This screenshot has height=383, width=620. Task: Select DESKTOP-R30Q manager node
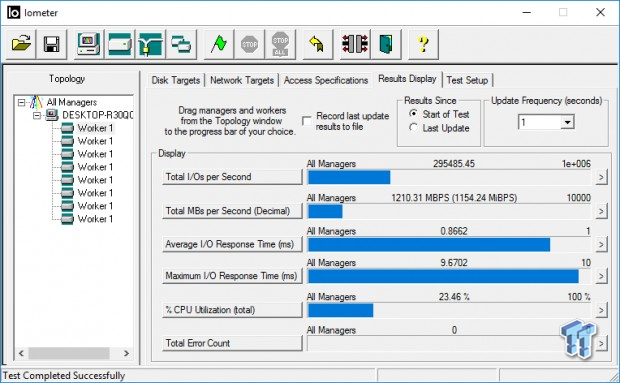click(x=97, y=115)
